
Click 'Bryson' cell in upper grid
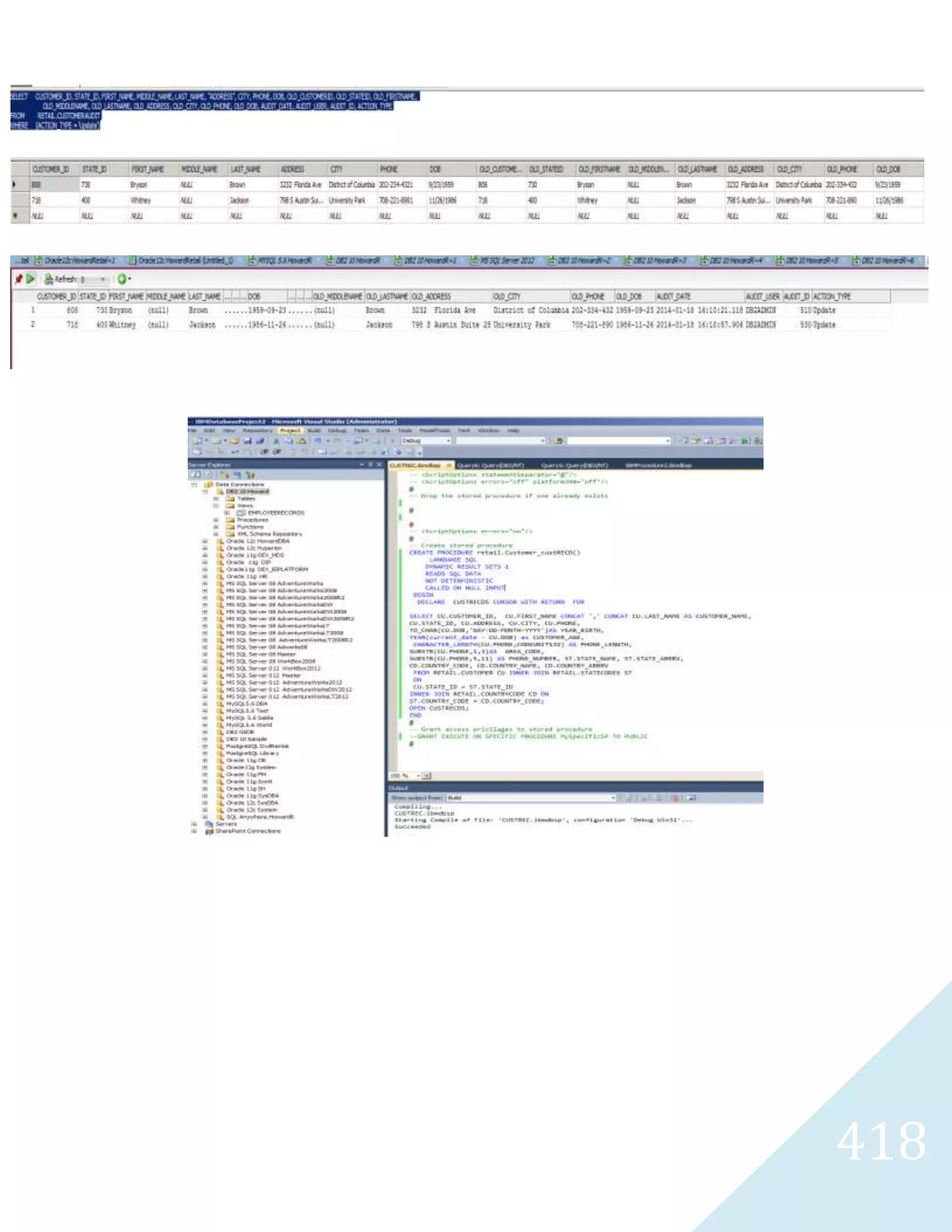[x=153, y=185]
